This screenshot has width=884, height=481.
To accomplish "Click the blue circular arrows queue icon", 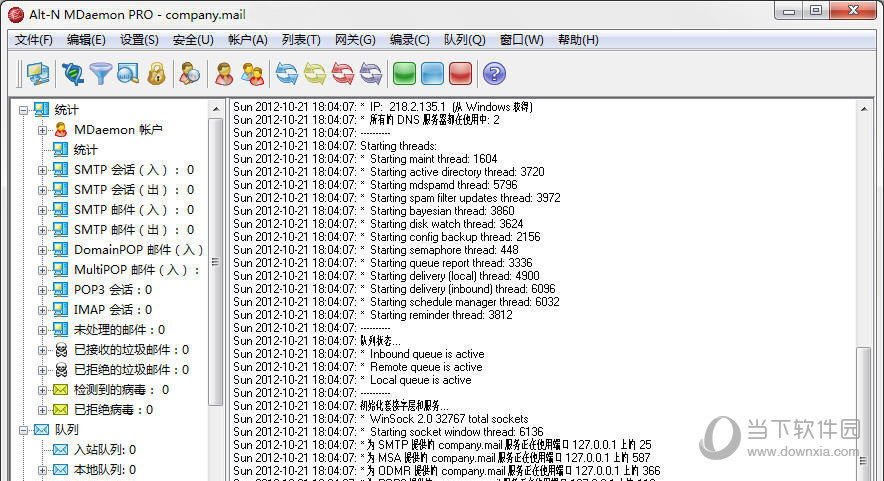I will (286, 74).
